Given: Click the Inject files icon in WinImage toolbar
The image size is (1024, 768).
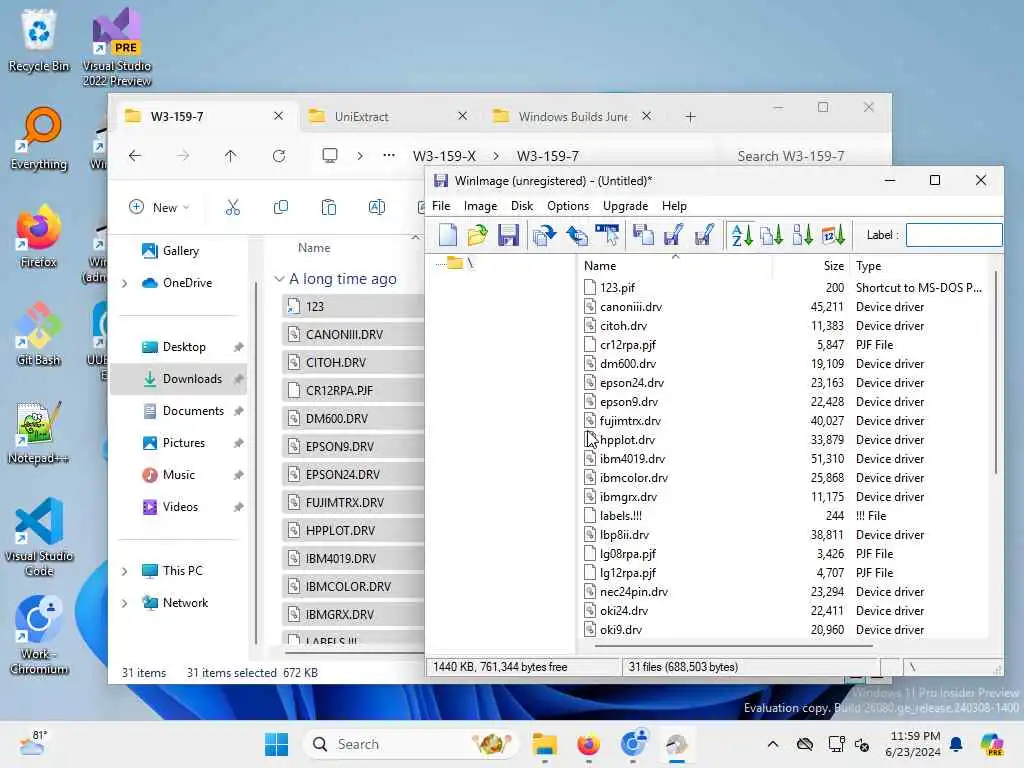Looking at the screenshot, I should click(x=543, y=235).
